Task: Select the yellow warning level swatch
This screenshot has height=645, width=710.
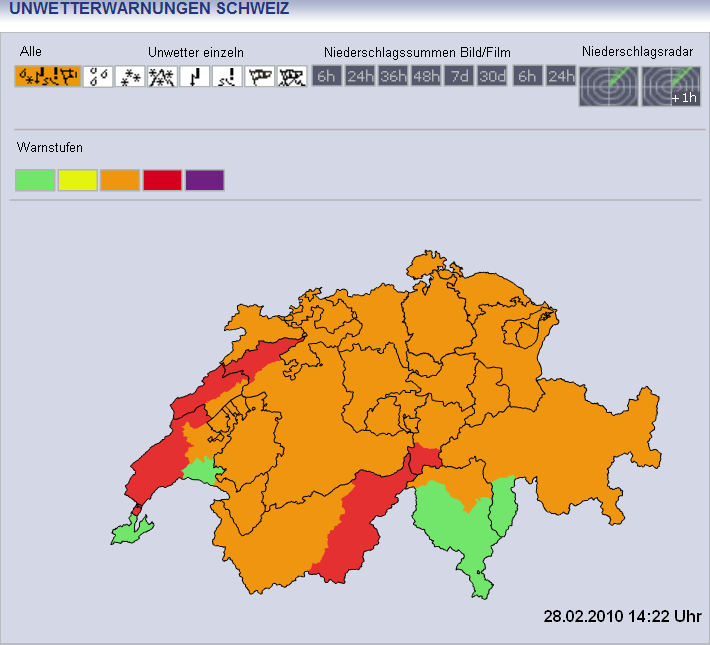Action: tap(77, 180)
